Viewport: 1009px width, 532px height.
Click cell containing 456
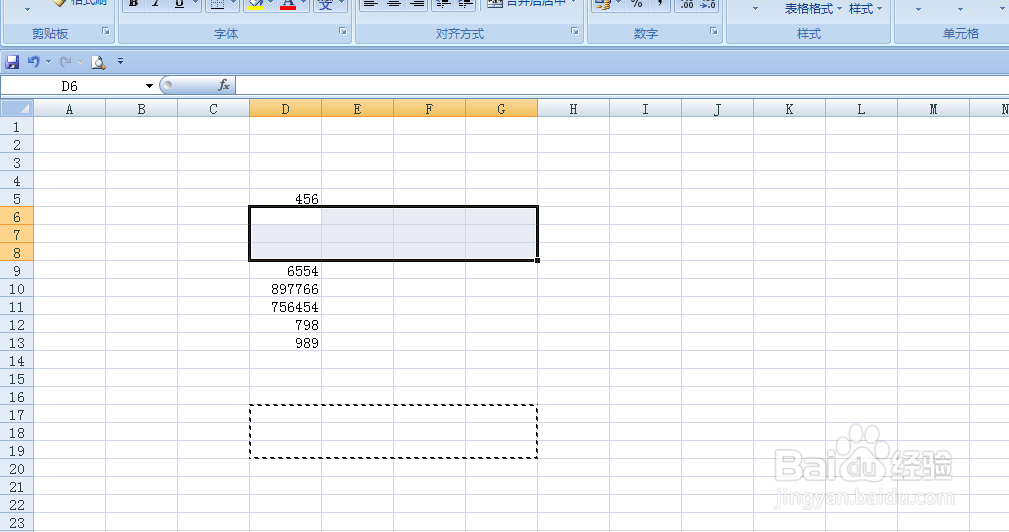tap(286, 199)
